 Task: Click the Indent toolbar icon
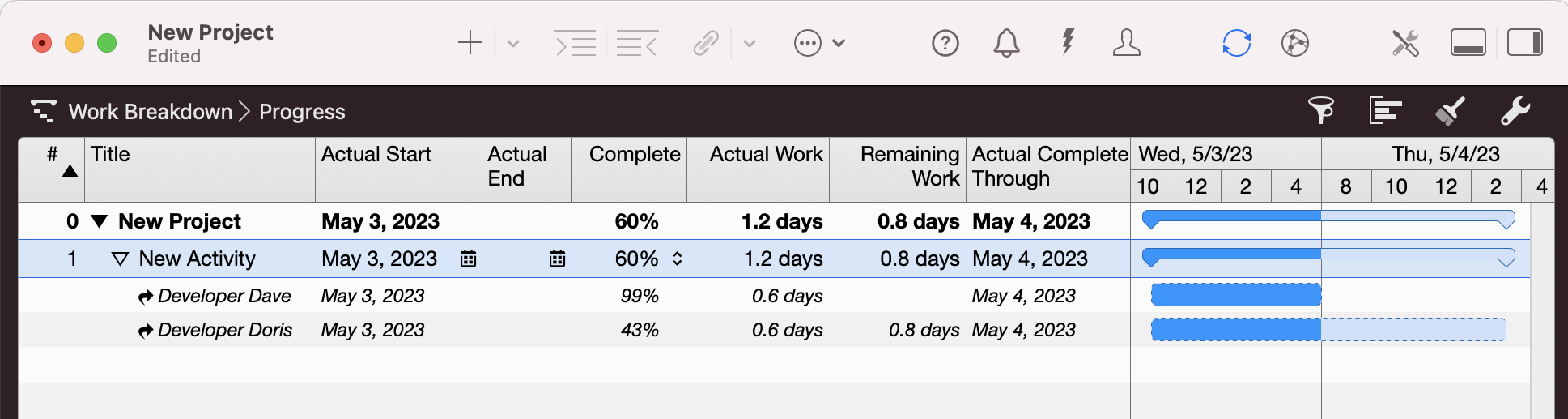tap(575, 43)
